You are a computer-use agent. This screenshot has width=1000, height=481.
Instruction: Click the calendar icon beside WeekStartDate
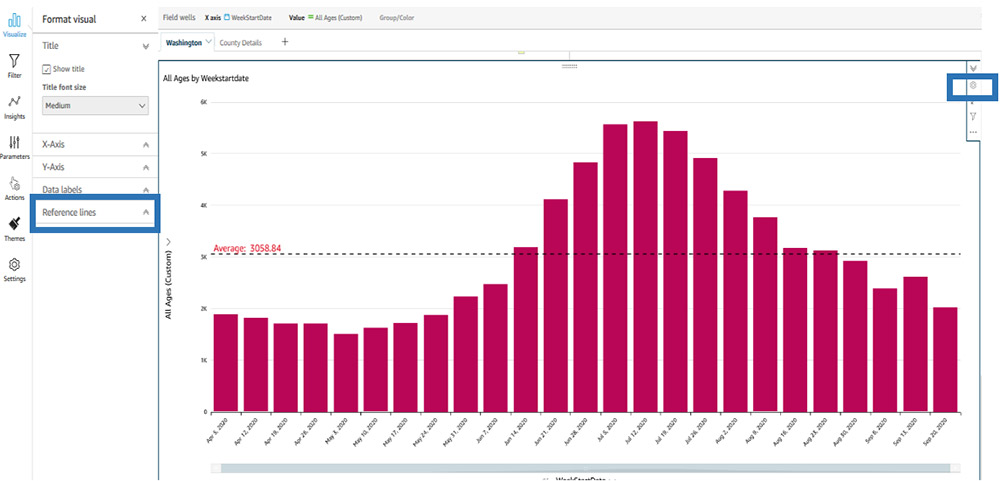[226, 18]
